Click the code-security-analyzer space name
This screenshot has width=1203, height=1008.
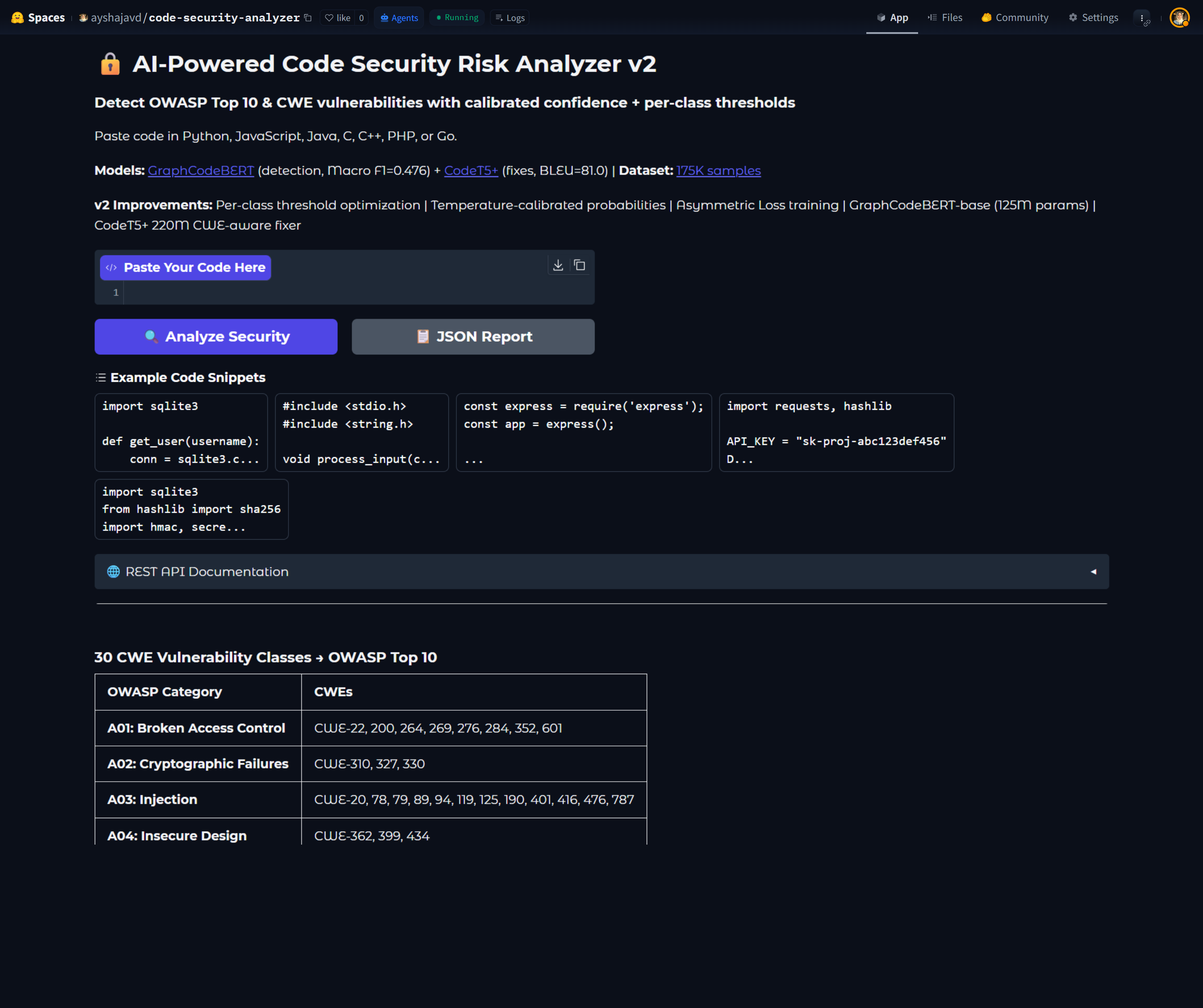point(224,18)
